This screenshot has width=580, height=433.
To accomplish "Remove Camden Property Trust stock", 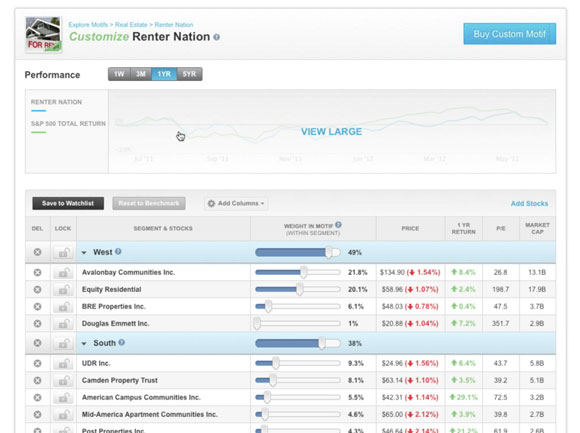I will (x=37, y=380).
